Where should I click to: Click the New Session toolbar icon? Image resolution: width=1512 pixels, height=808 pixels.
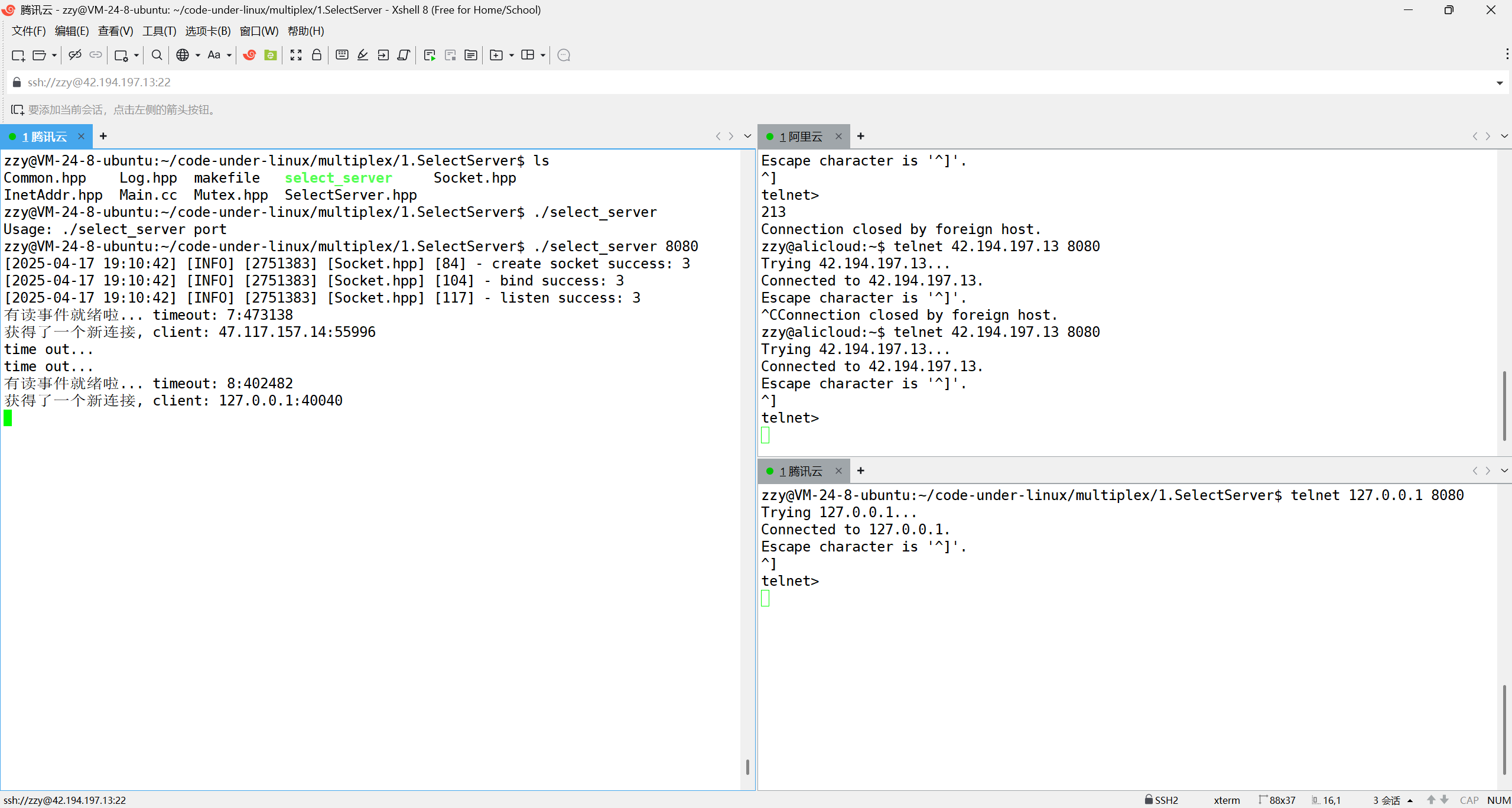[x=18, y=55]
